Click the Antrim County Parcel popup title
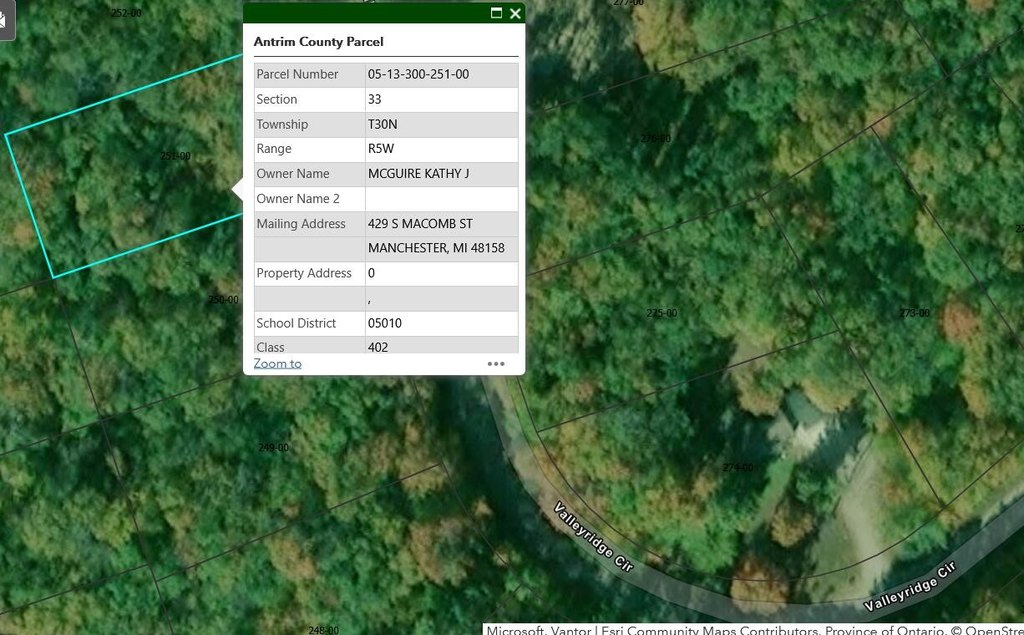This screenshot has height=635, width=1024. [x=318, y=42]
